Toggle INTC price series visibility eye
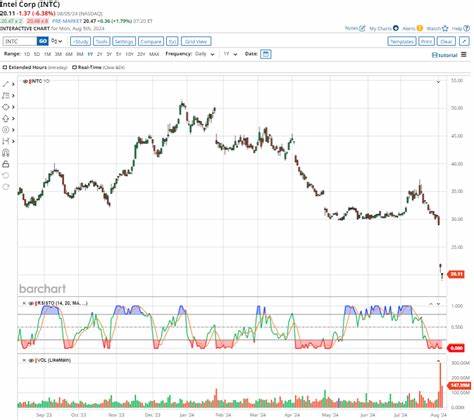This screenshot has width=474, height=420. point(25,81)
